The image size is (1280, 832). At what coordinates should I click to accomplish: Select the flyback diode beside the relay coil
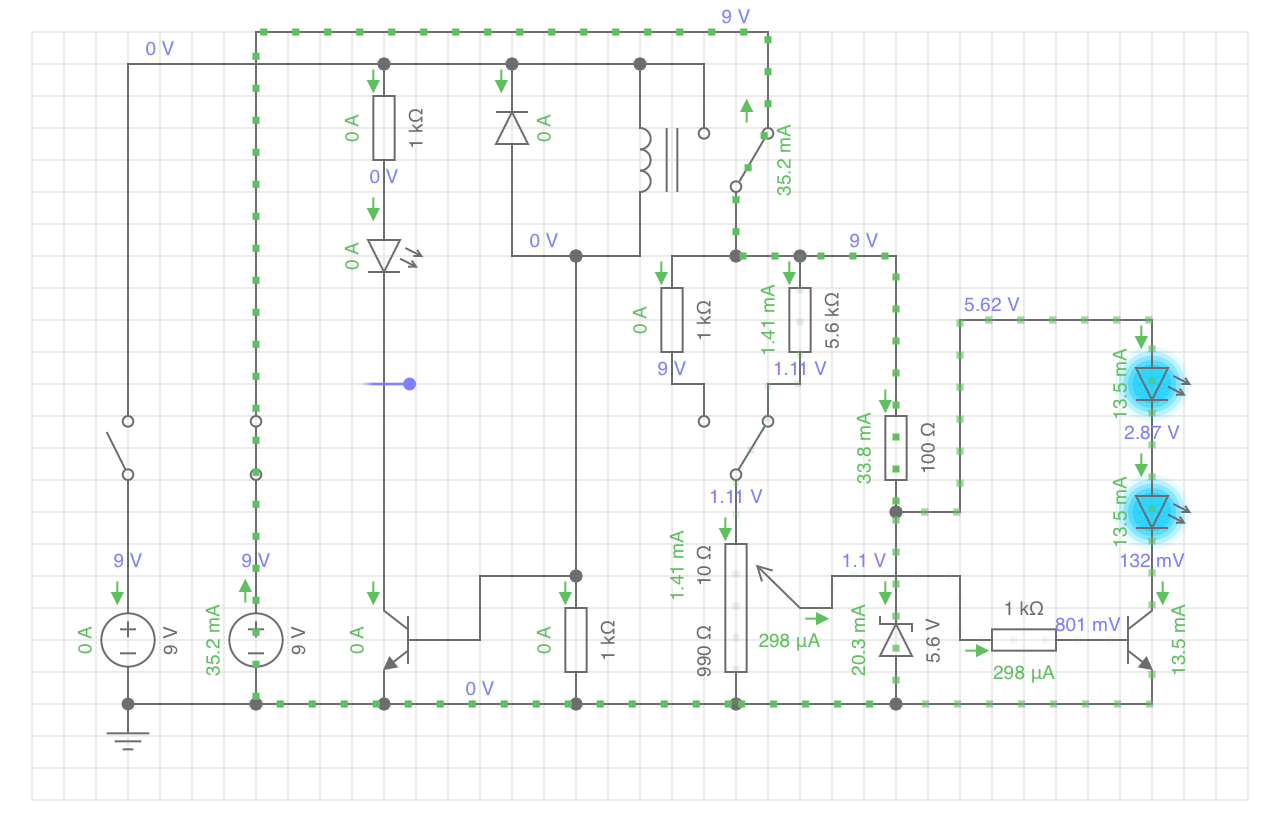pyautogui.click(x=512, y=128)
